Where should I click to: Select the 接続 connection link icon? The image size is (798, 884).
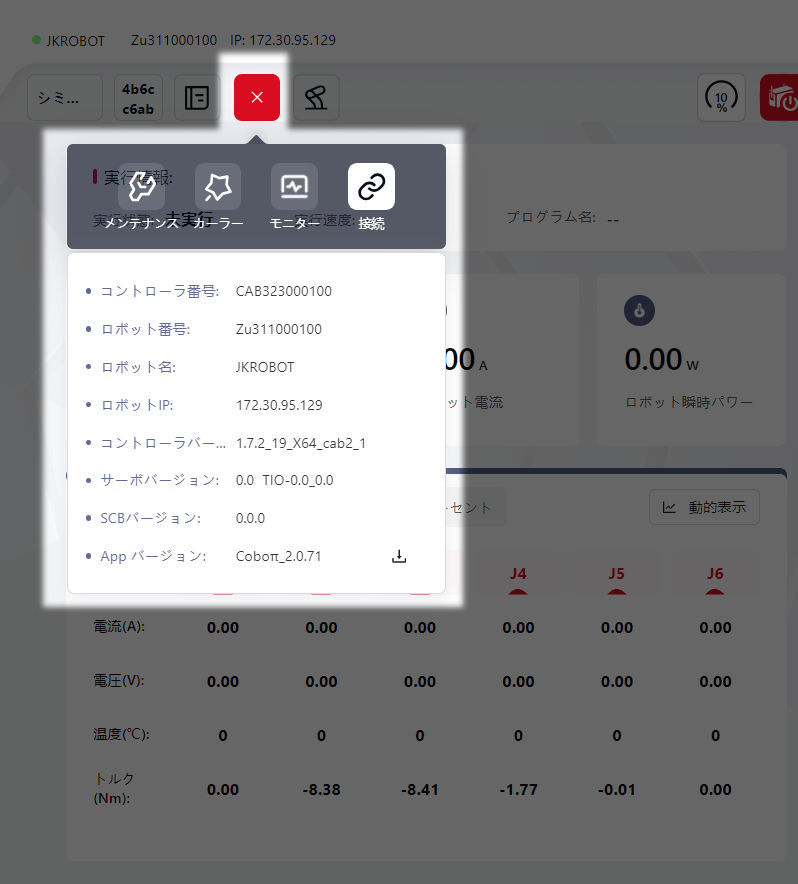click(x=371, y=187)
